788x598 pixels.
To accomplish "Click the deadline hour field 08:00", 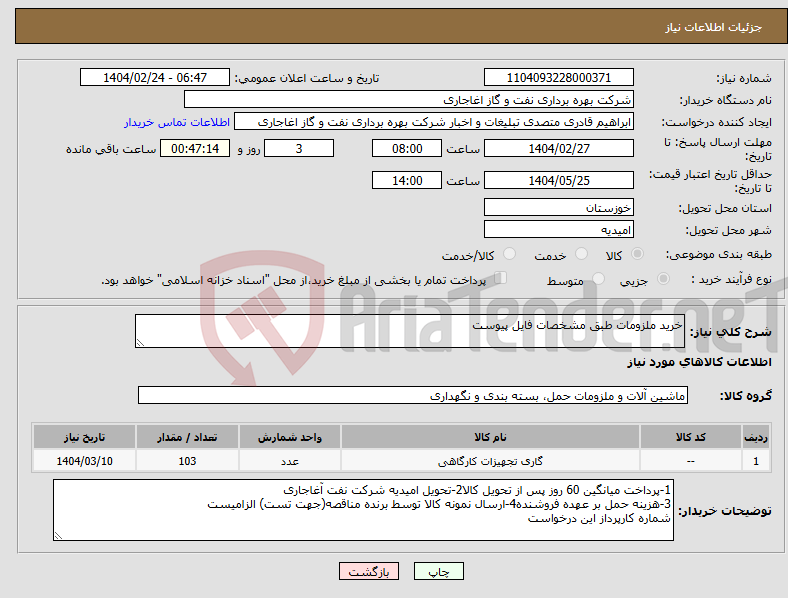I will (x=407, y=148).
